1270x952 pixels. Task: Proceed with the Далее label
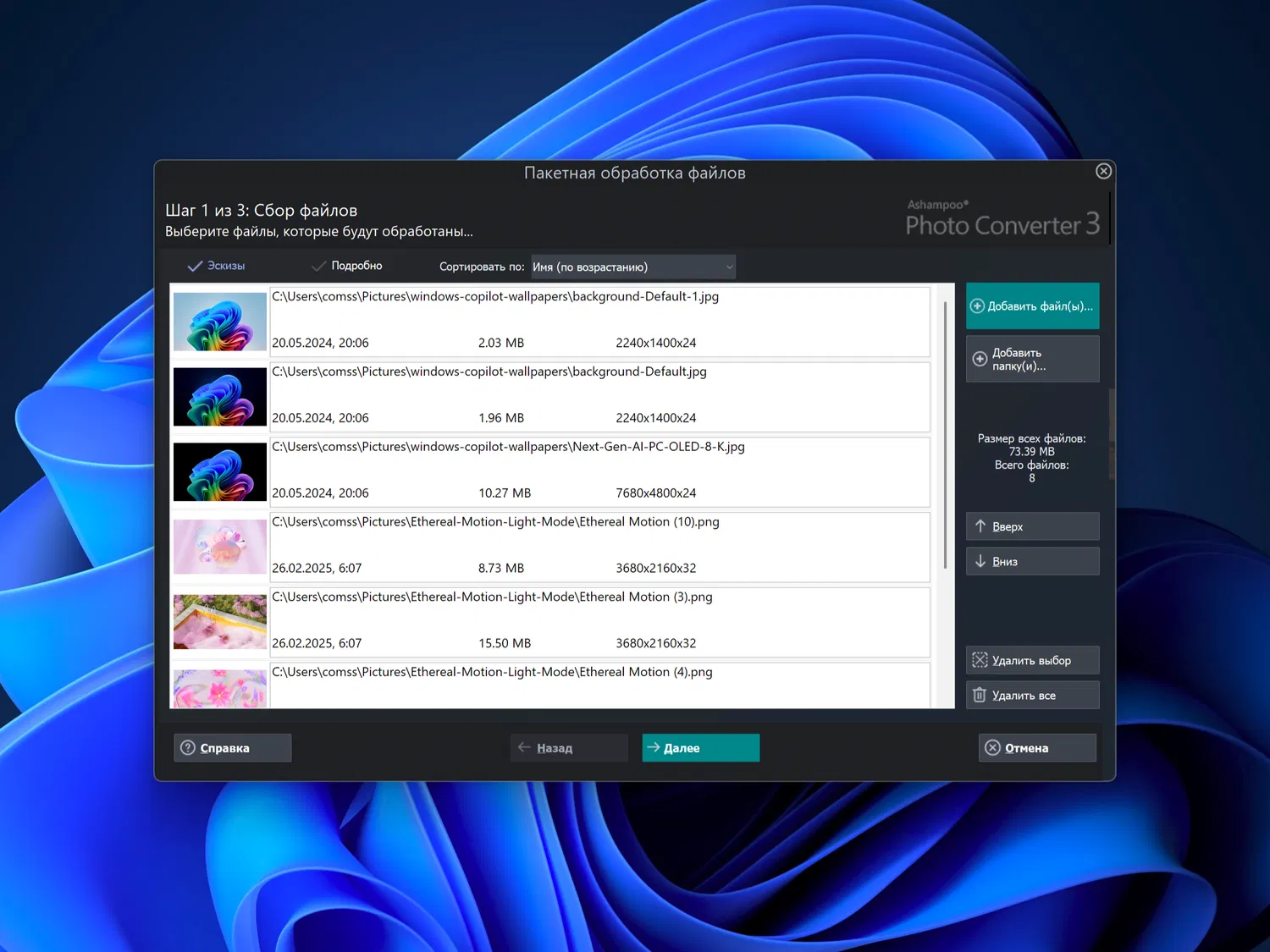coord(682,748)
